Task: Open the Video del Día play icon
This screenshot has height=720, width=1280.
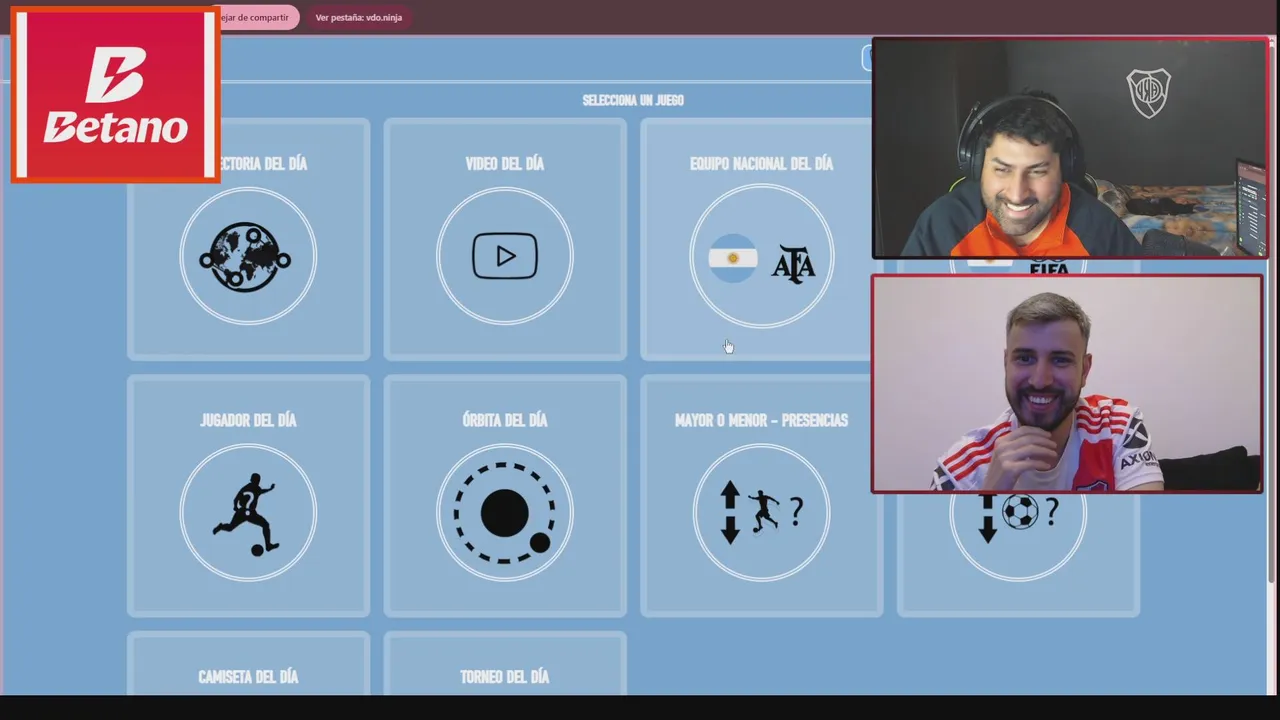Action: tap(505, 256)
